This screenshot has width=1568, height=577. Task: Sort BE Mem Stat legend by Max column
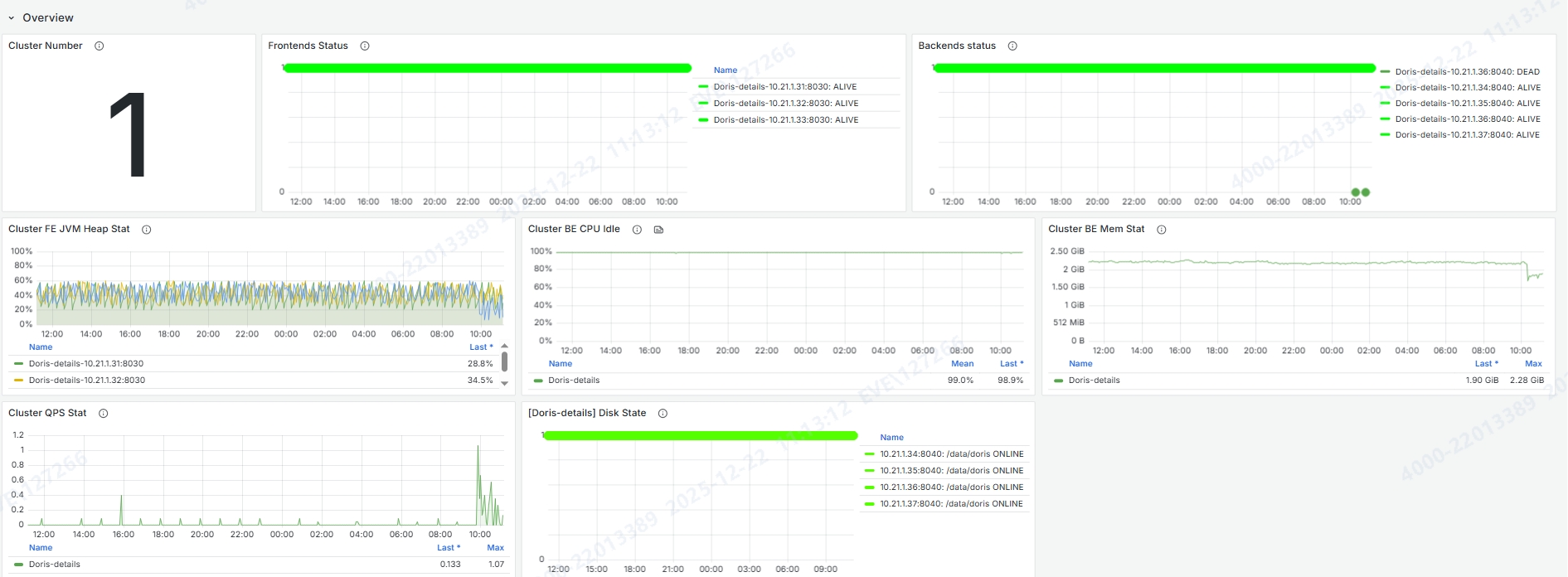coord(1533,364)
